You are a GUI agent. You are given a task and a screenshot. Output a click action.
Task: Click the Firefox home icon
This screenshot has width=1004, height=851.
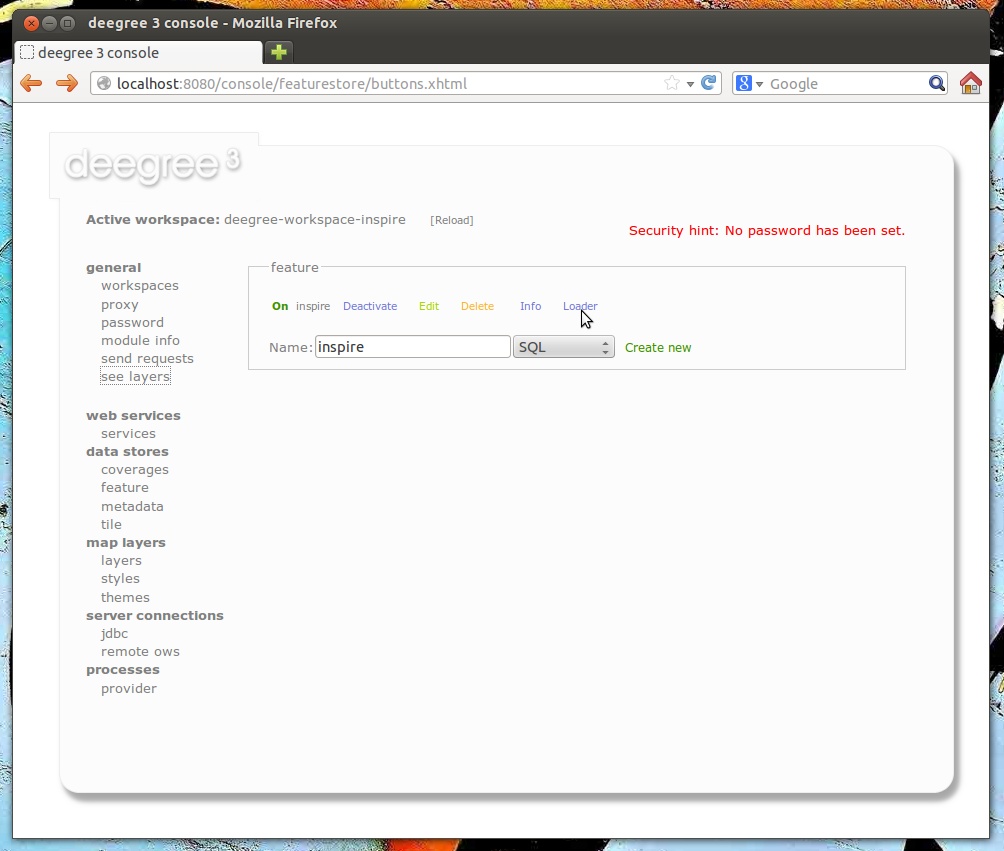point(969,83)
